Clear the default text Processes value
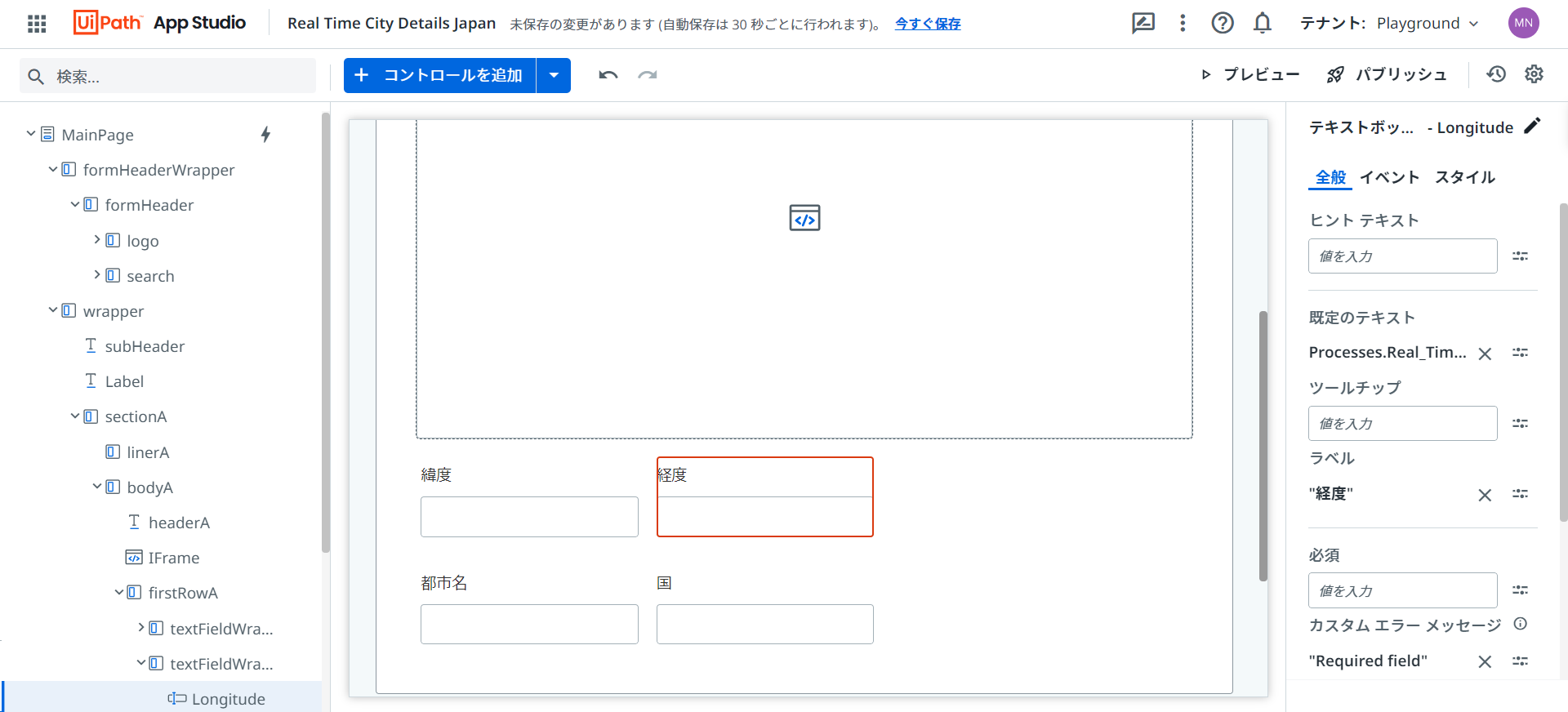Image resolution: width=1568 pixels, height=712 pixels. click(1485, 354)
